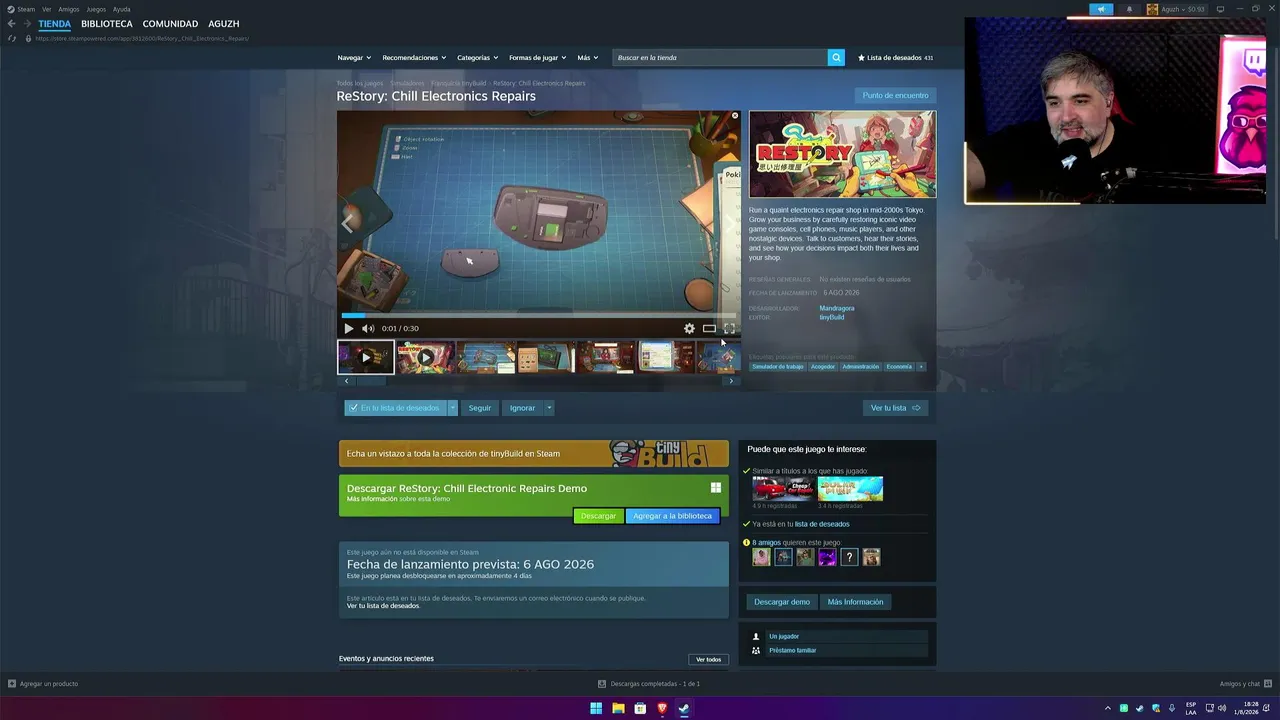
Task: Open the Recomendaciones dropdown menu
Action: (414, 58)
